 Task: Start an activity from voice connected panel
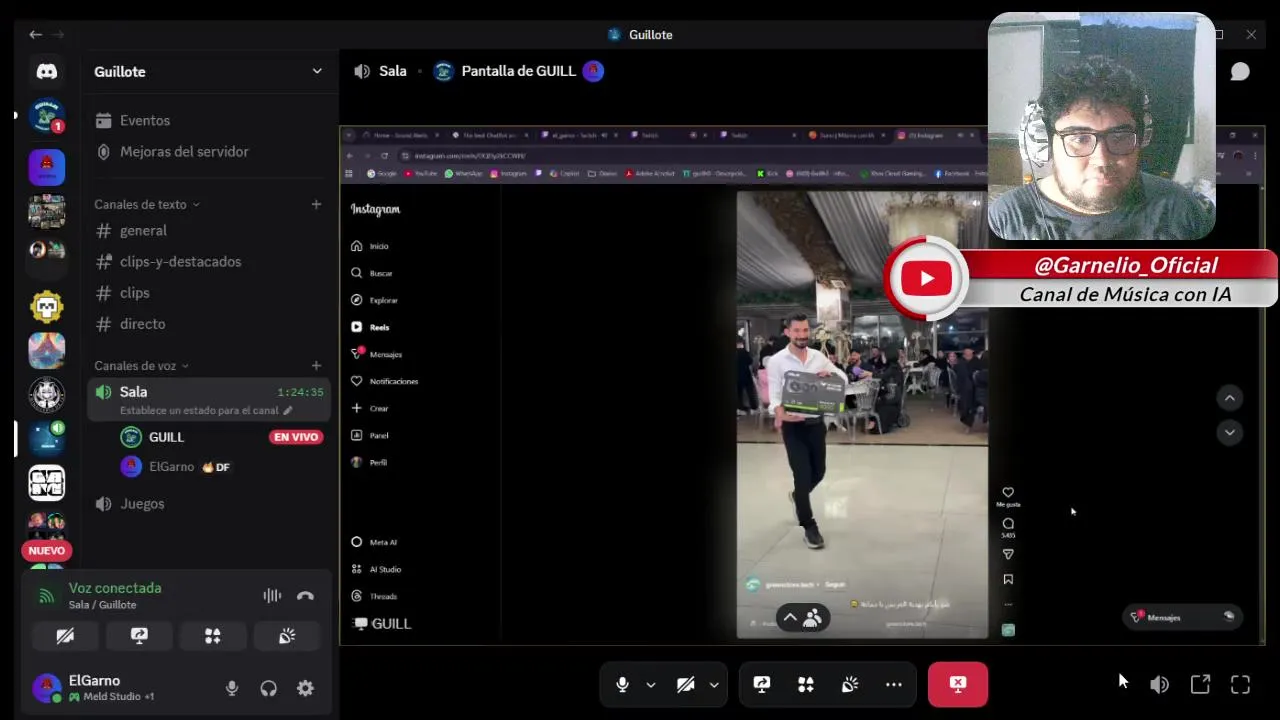click(213, 636)
